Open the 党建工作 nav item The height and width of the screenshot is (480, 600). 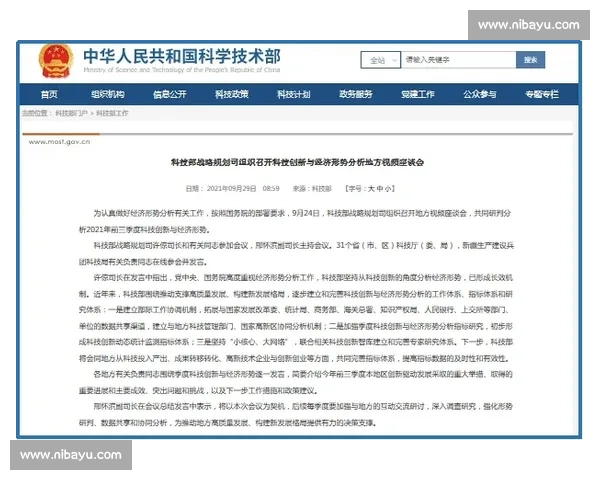point(417,94)
